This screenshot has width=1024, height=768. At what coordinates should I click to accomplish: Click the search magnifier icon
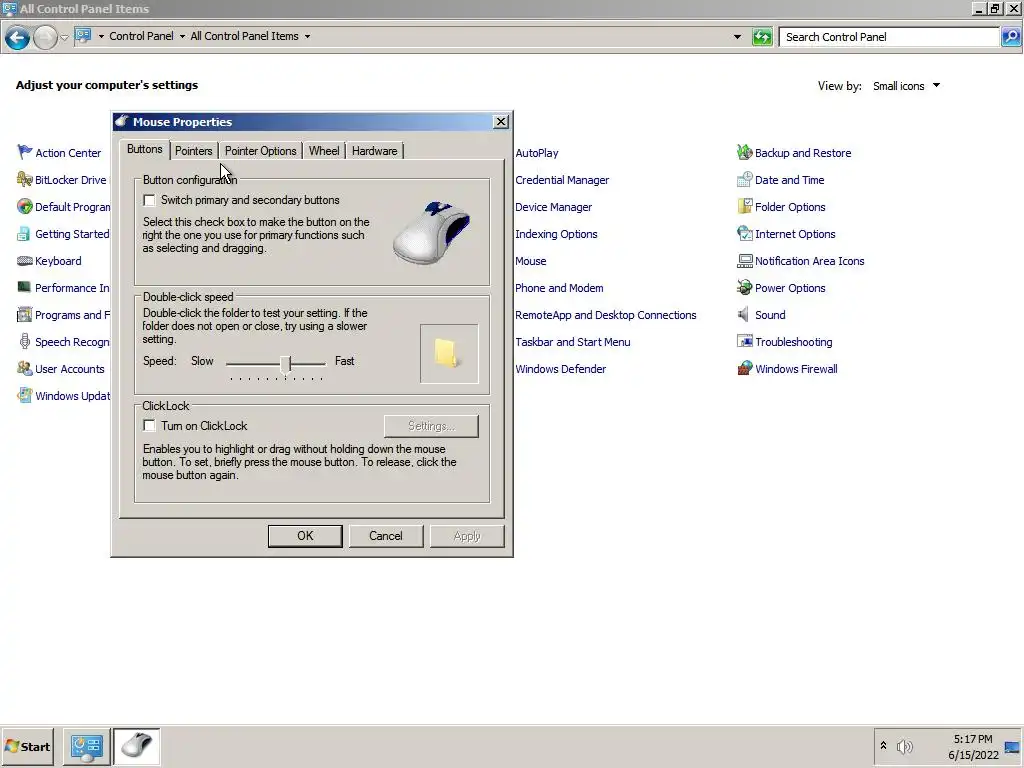[1011, 37]
